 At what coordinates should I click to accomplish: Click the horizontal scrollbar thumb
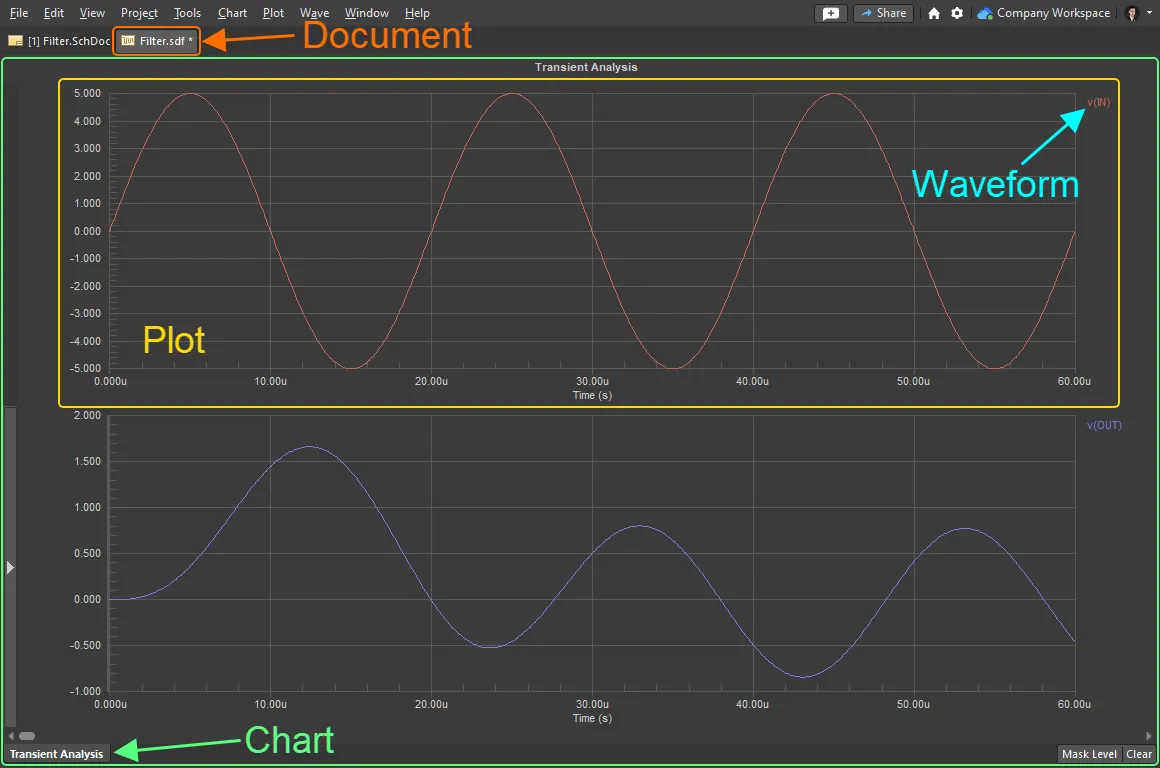27,735
